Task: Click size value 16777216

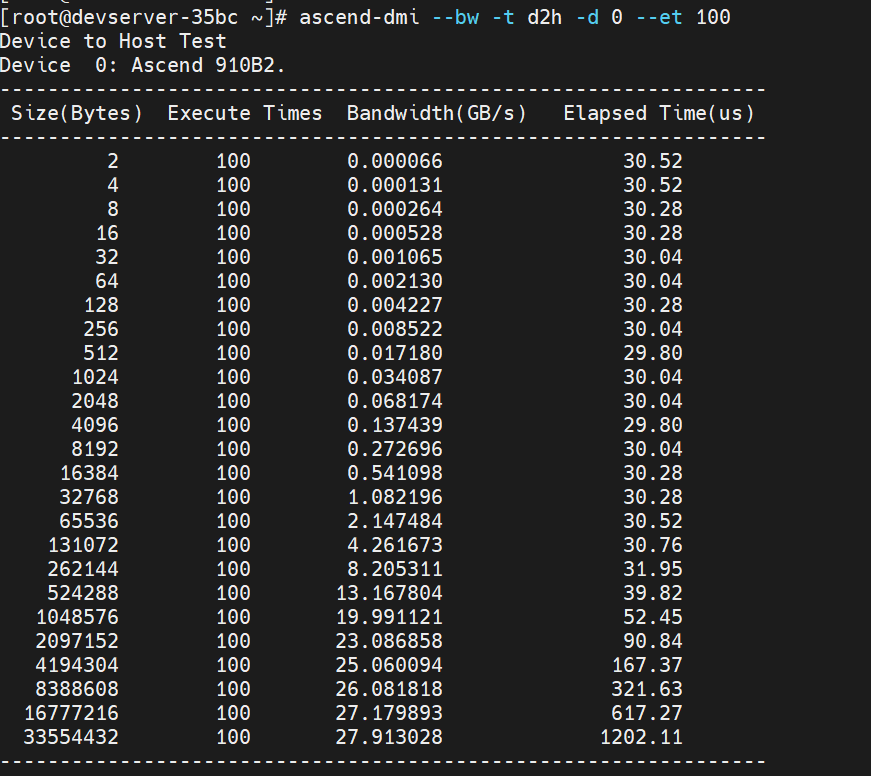Action: pos(71,713)
